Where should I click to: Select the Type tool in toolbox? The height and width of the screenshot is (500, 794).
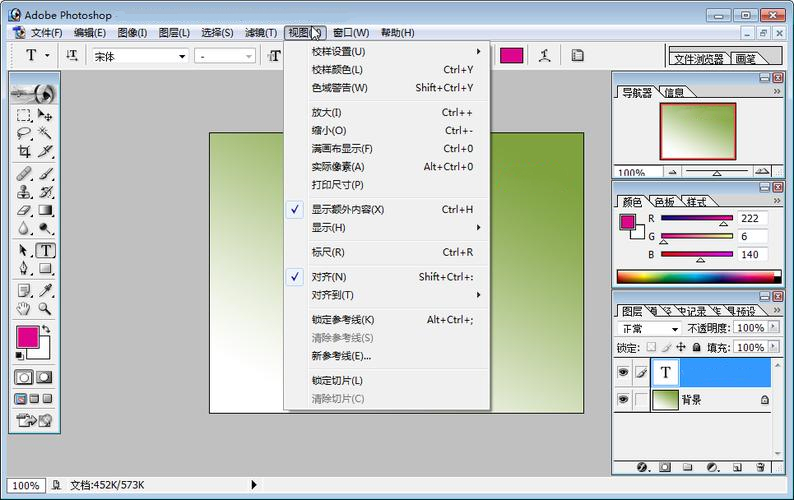tap(46, 250)
